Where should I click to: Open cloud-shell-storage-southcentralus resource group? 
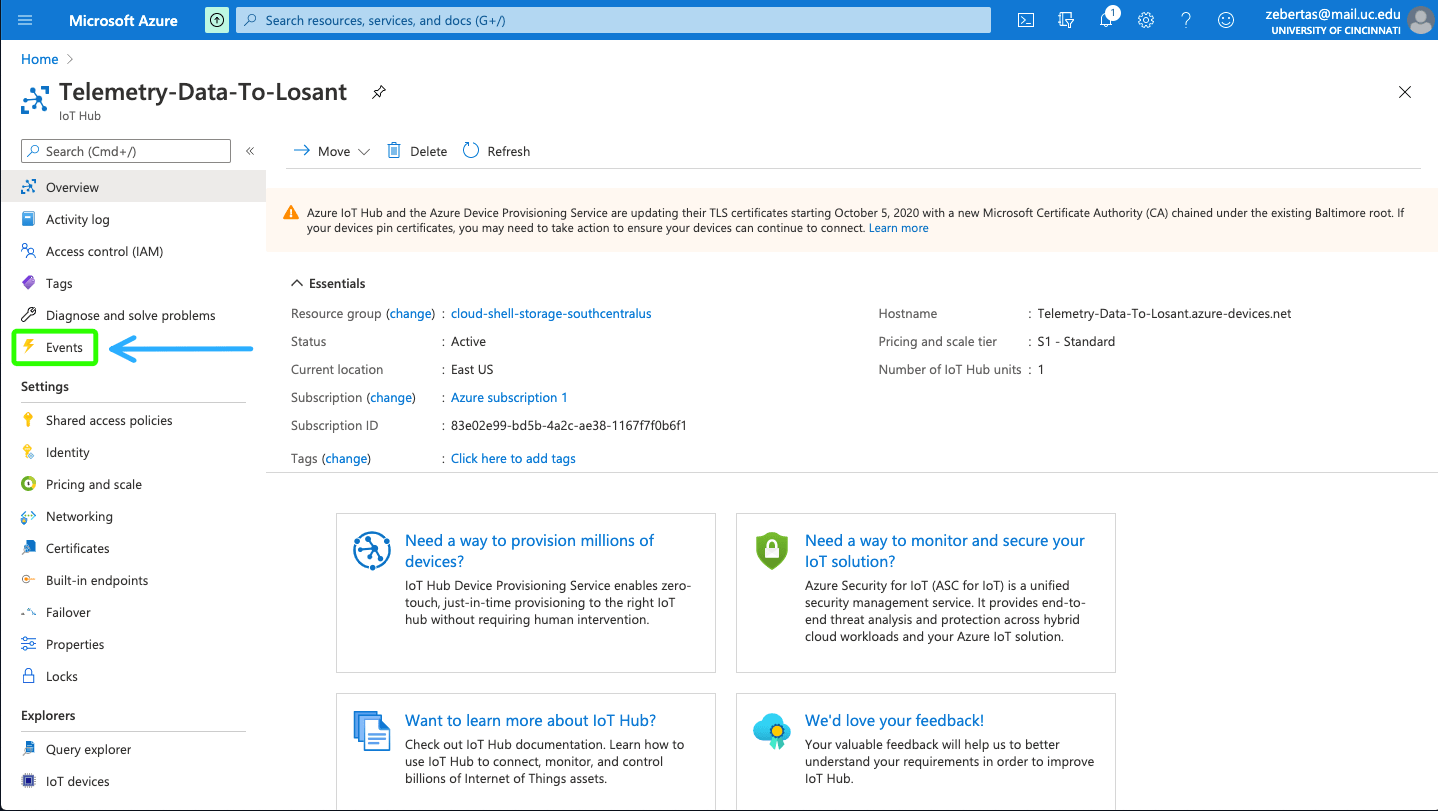[x=551, y=313]
